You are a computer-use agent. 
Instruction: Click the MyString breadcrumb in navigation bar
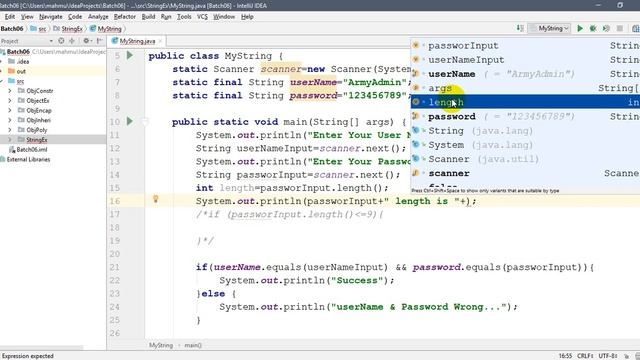106,29
